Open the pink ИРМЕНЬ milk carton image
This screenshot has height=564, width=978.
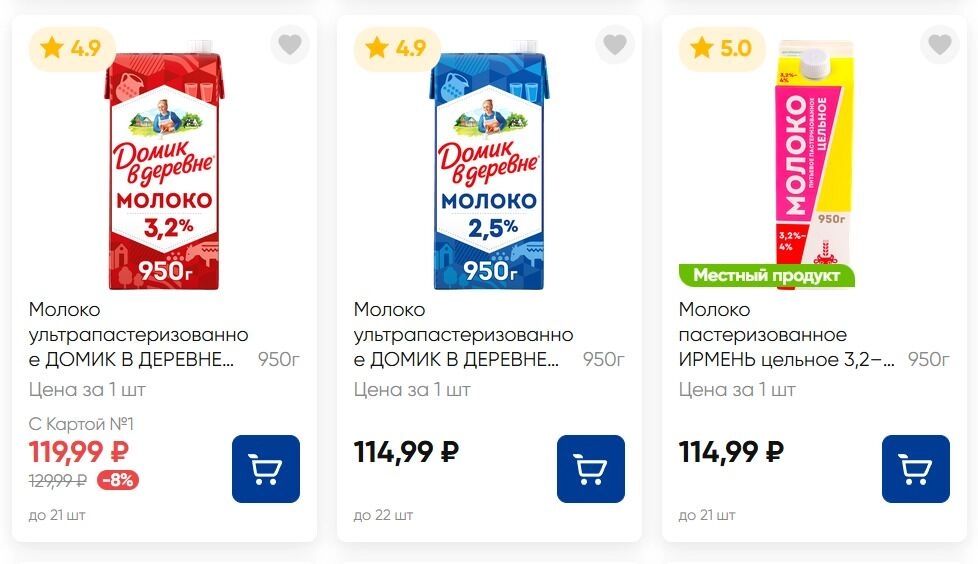point(815,160)
